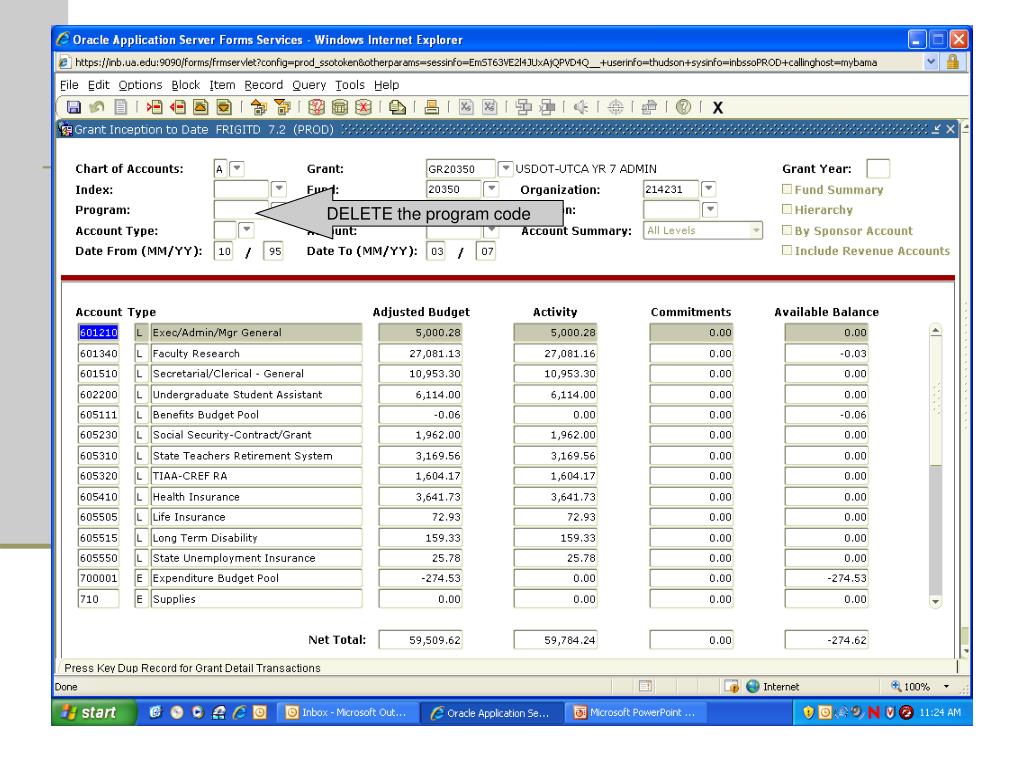Viewport: 1024px width, 768px height.
Task: Click the Rollback icon in the toolbar
Action: point(97,107)
